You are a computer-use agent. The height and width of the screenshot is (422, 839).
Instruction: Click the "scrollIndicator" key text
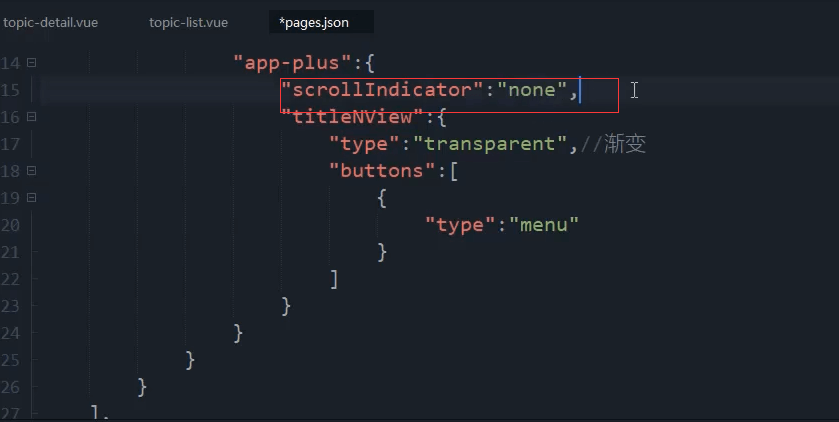(382, 89)
